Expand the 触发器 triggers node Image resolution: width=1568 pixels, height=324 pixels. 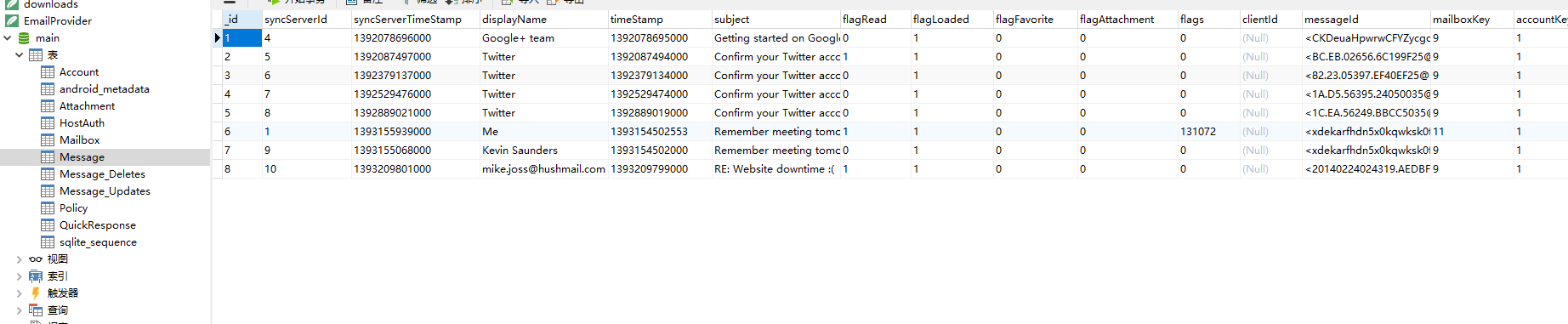pyautogui.click(x=20, y=293)
